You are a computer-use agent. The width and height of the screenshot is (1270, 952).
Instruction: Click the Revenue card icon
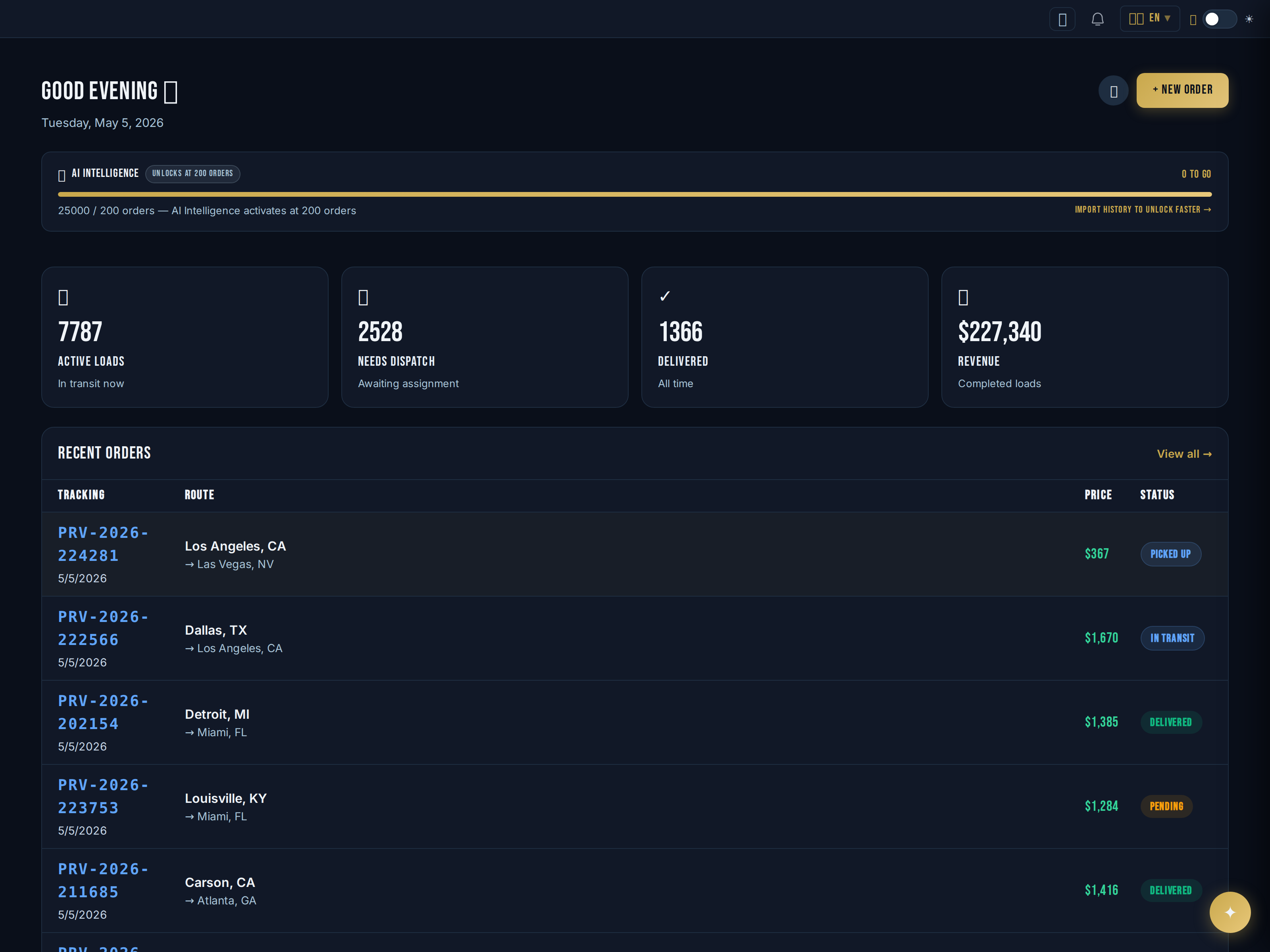[x=963, y=297]
